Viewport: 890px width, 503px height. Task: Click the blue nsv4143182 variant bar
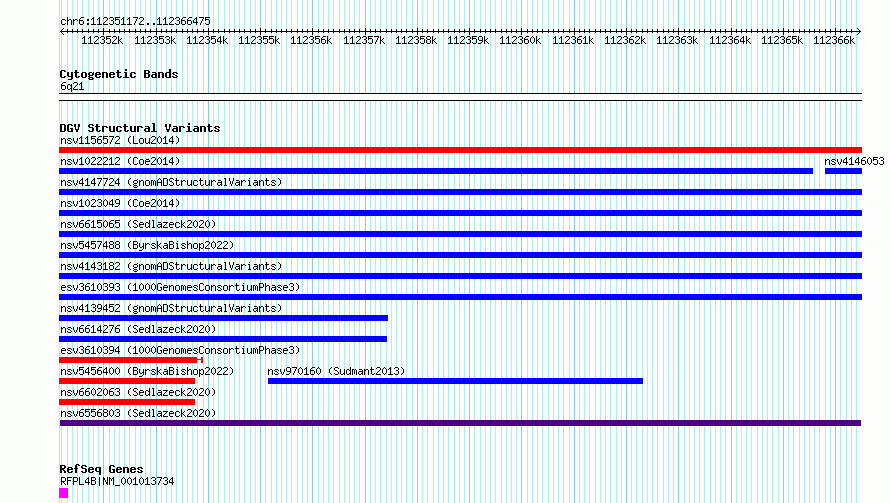(x=460, y=276)
